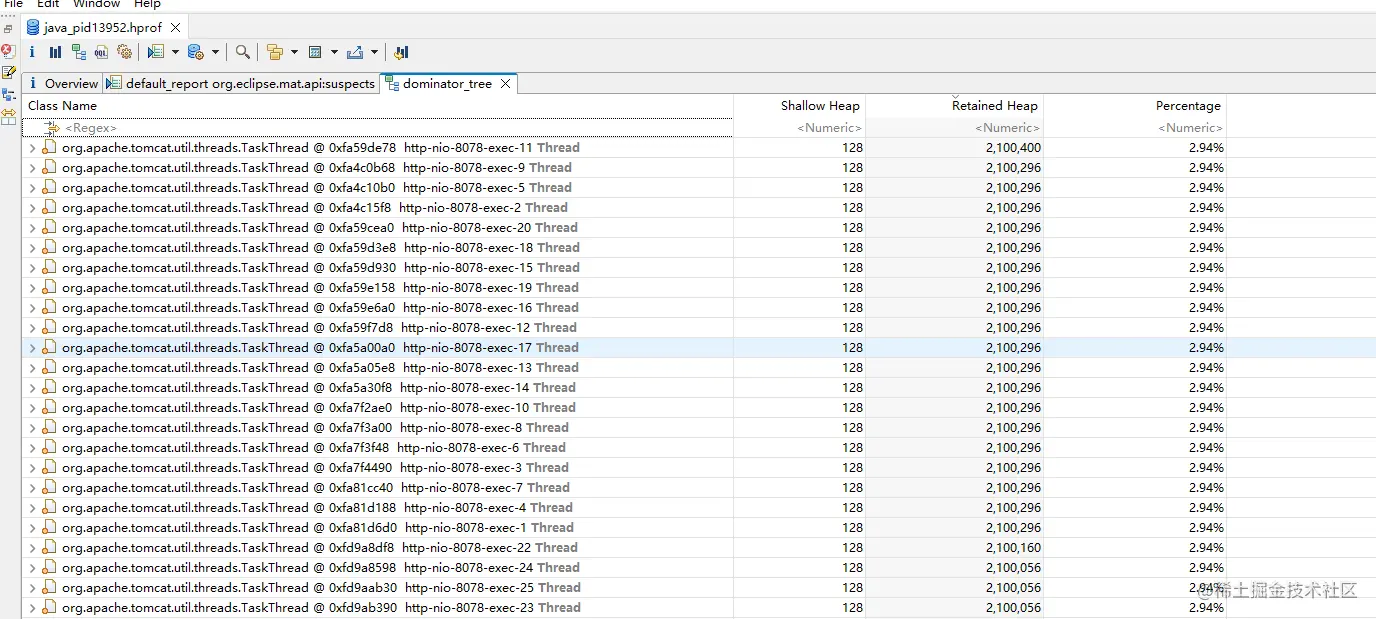Open the OQL query editor

click(x=102, y=52)
